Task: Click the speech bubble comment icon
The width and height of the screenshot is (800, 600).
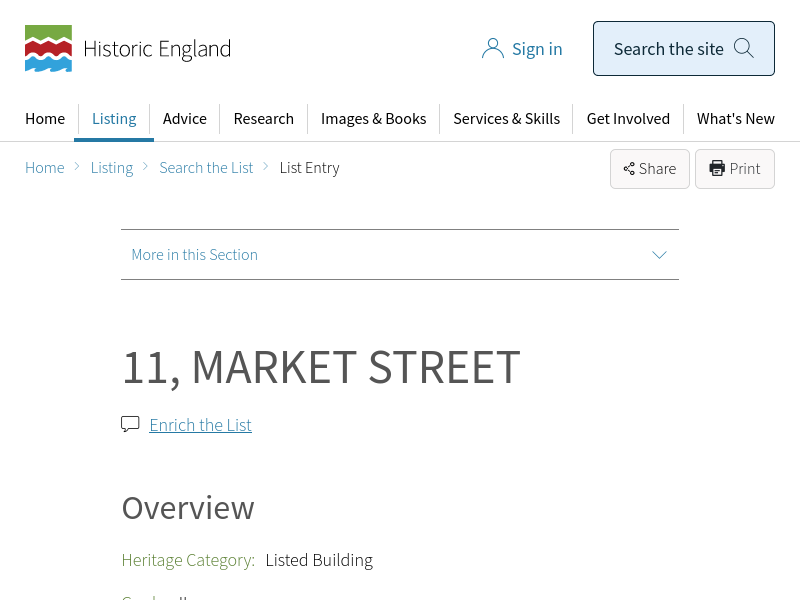Action: pos(130,424)
